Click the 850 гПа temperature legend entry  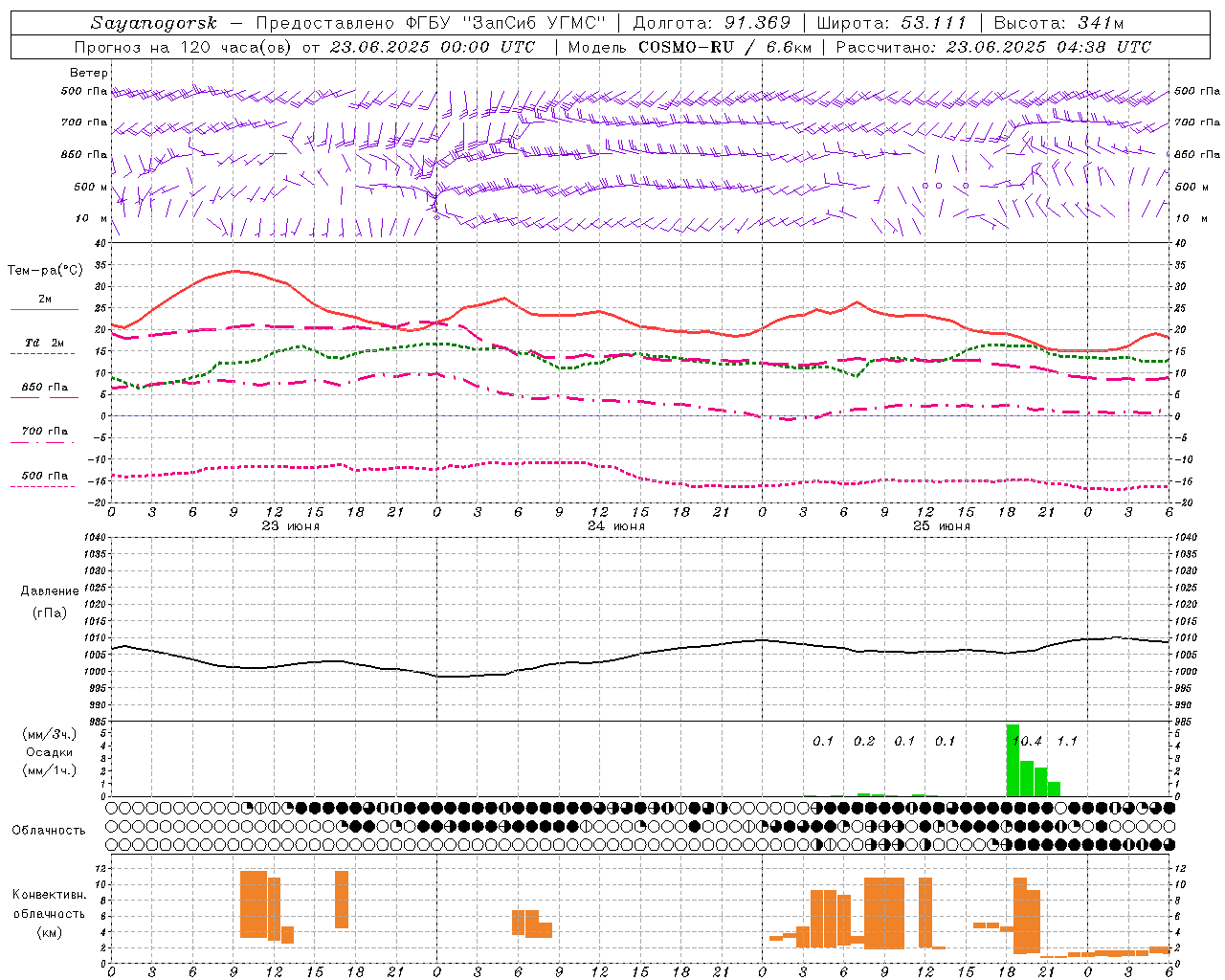tap(44, 388)
